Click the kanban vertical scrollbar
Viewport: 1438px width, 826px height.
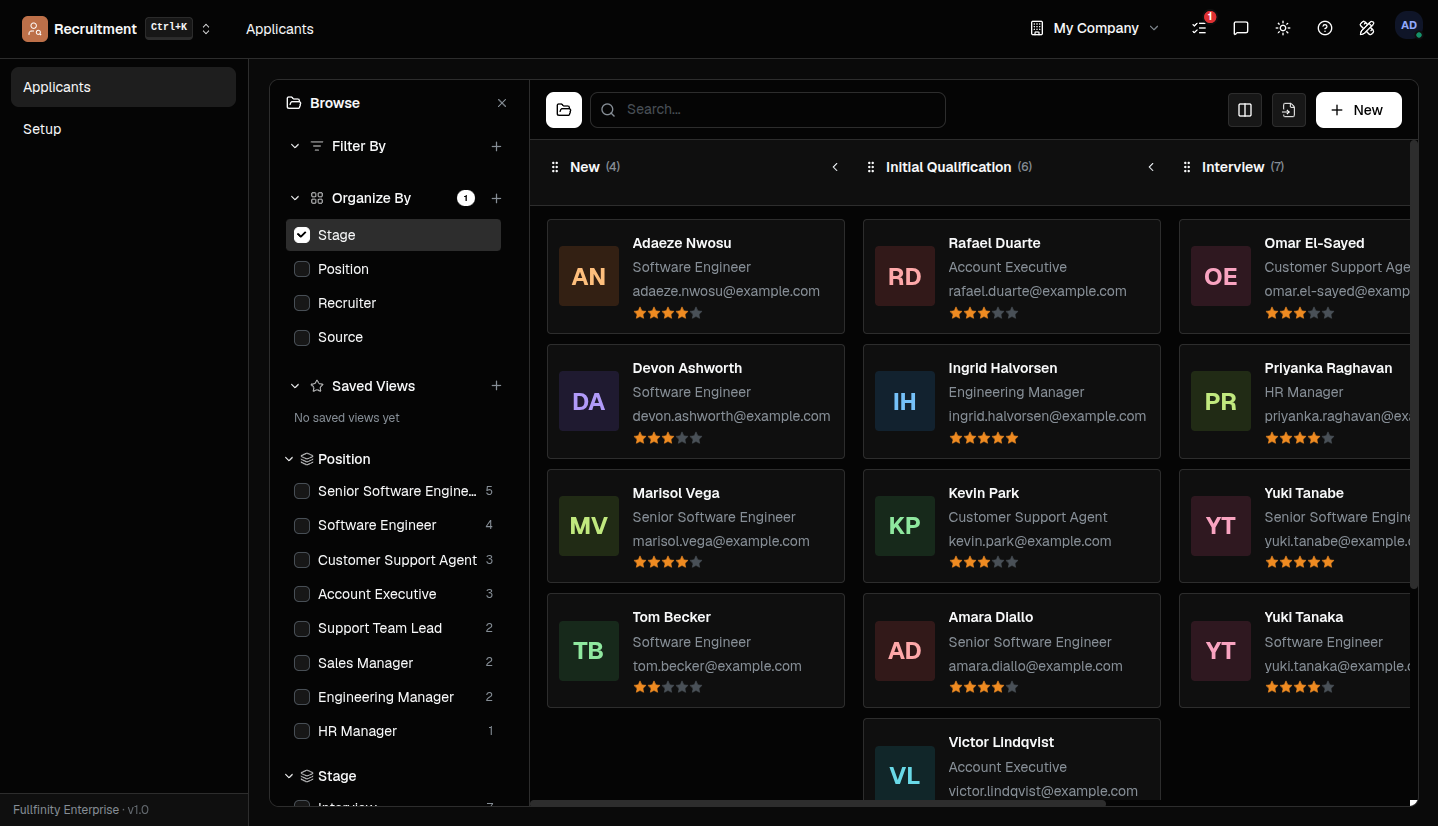click(x=1413, y=365)
